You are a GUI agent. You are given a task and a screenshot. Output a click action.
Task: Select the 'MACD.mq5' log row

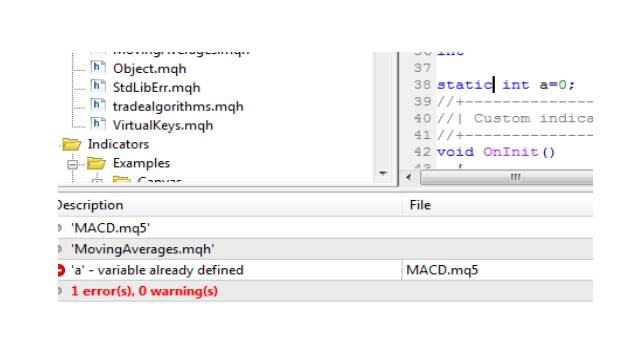point(325,228)
